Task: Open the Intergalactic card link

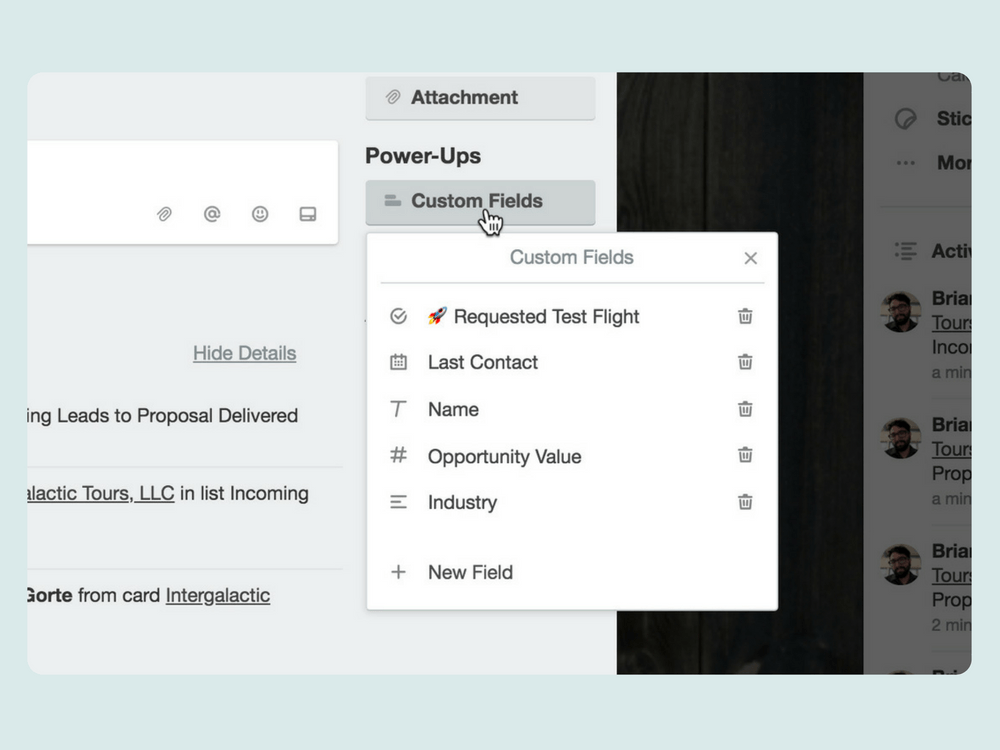Action: click(218, 596)
